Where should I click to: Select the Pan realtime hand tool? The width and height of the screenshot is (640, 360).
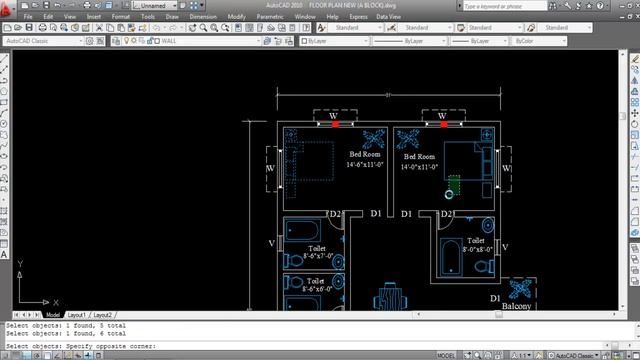[192, 28]
